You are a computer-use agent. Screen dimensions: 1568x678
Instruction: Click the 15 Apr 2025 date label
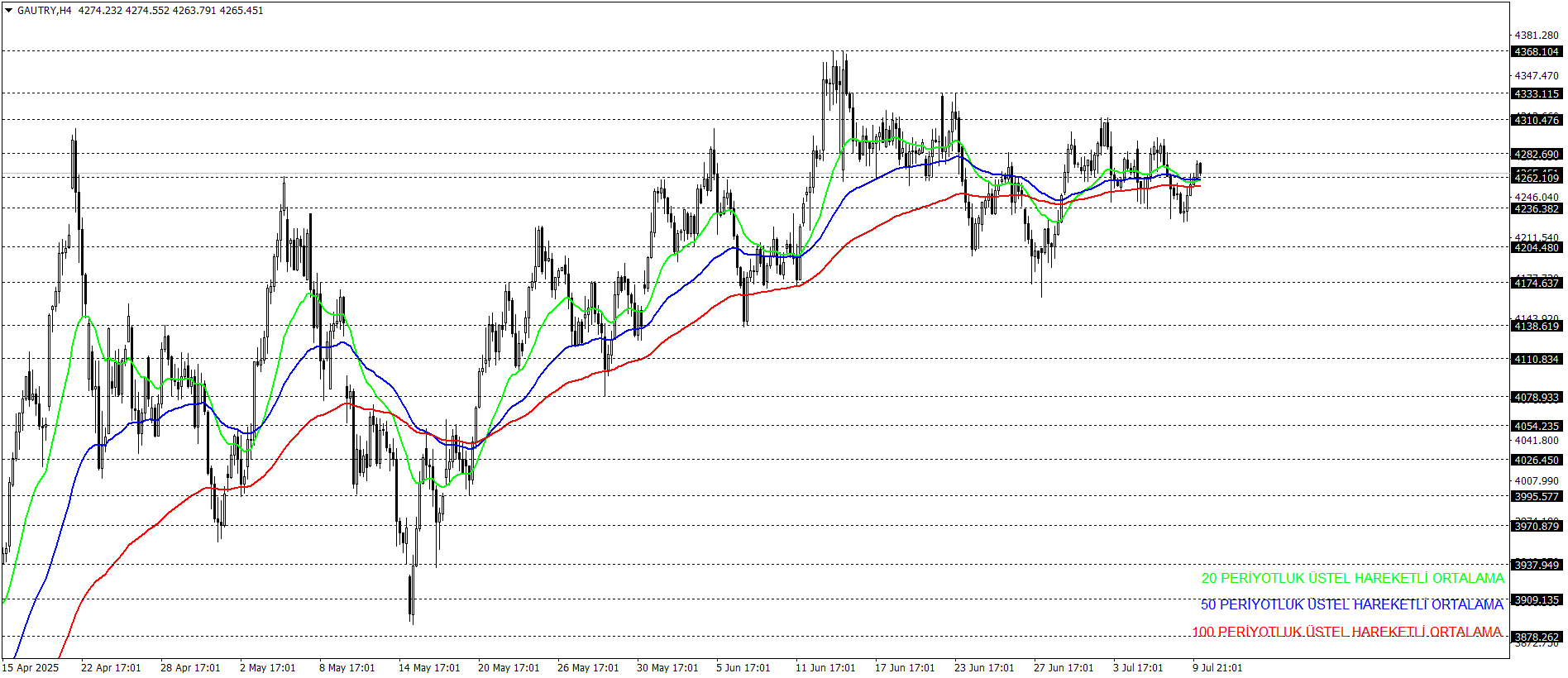coord(31,667)
